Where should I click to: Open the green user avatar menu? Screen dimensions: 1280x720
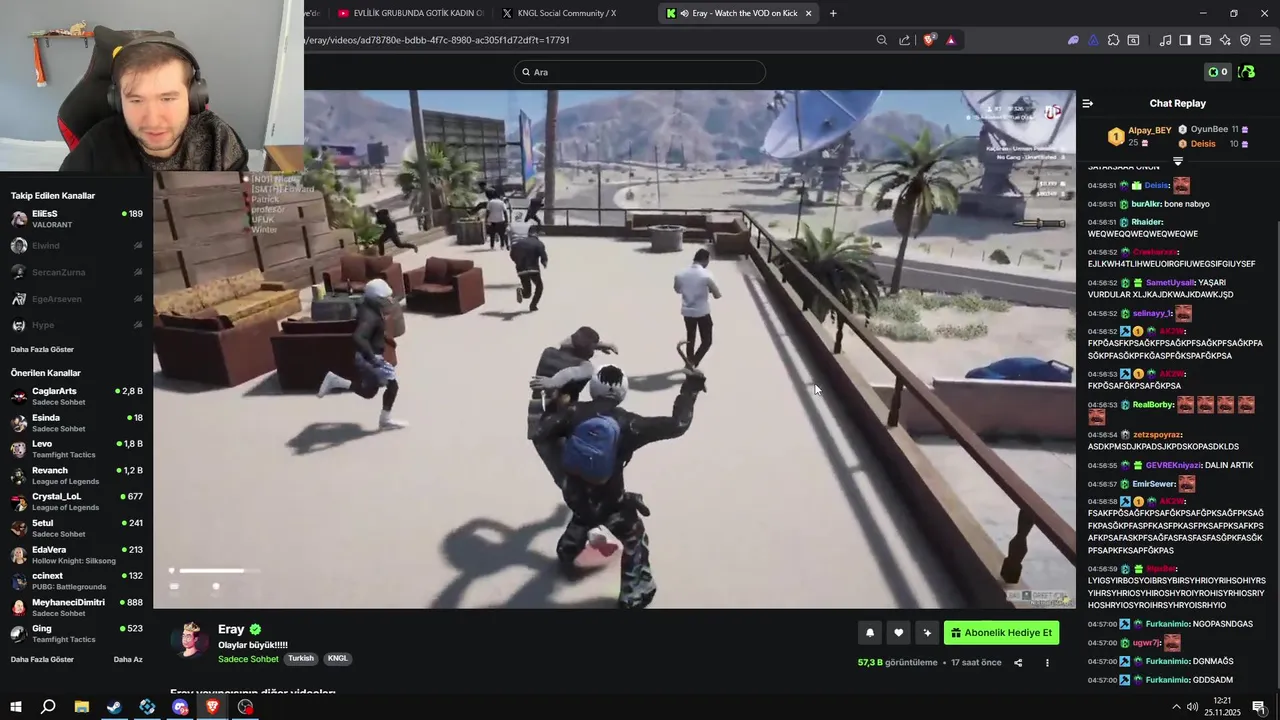1246,72
